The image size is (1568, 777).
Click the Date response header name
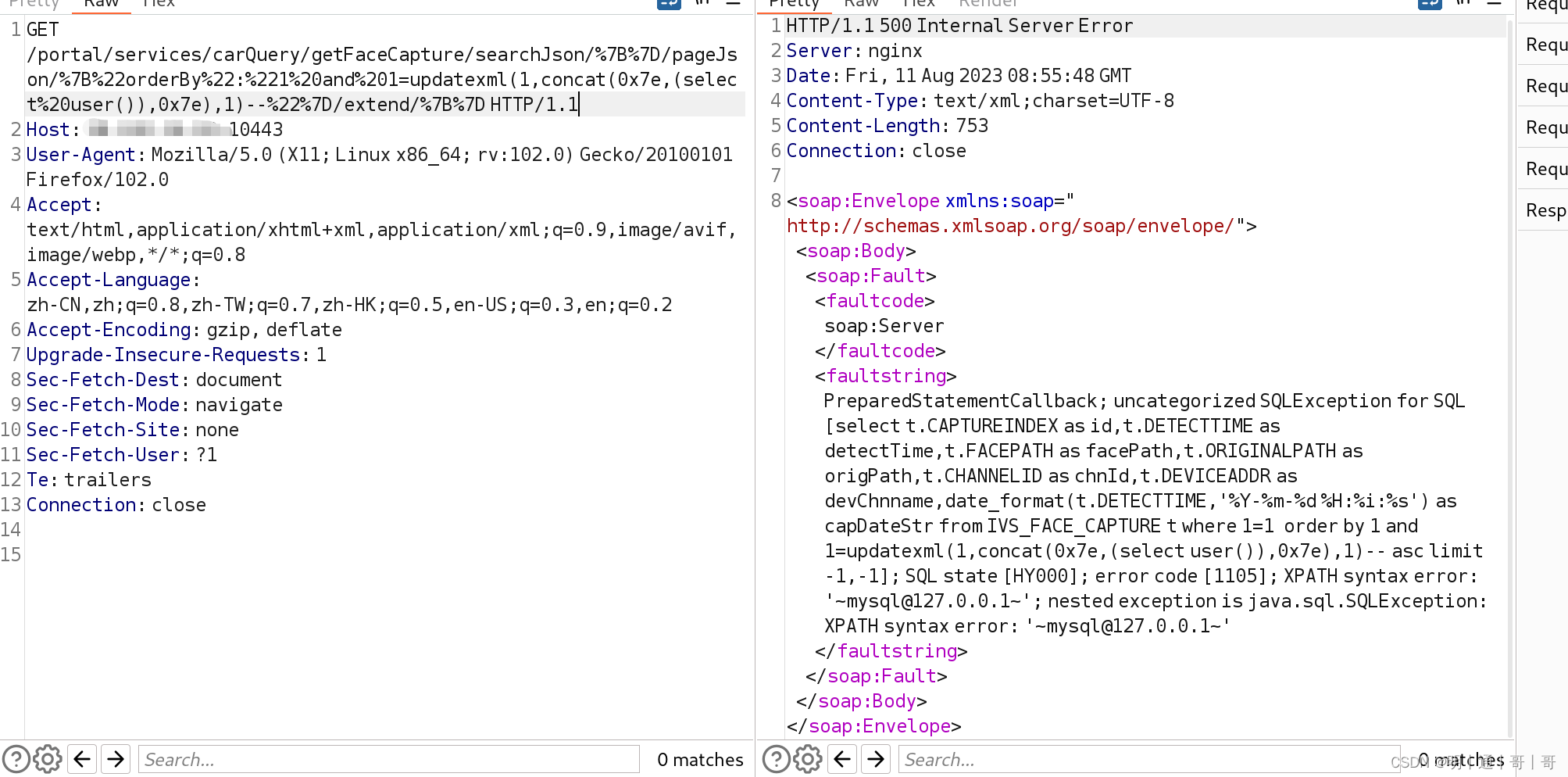click(809, 76)
